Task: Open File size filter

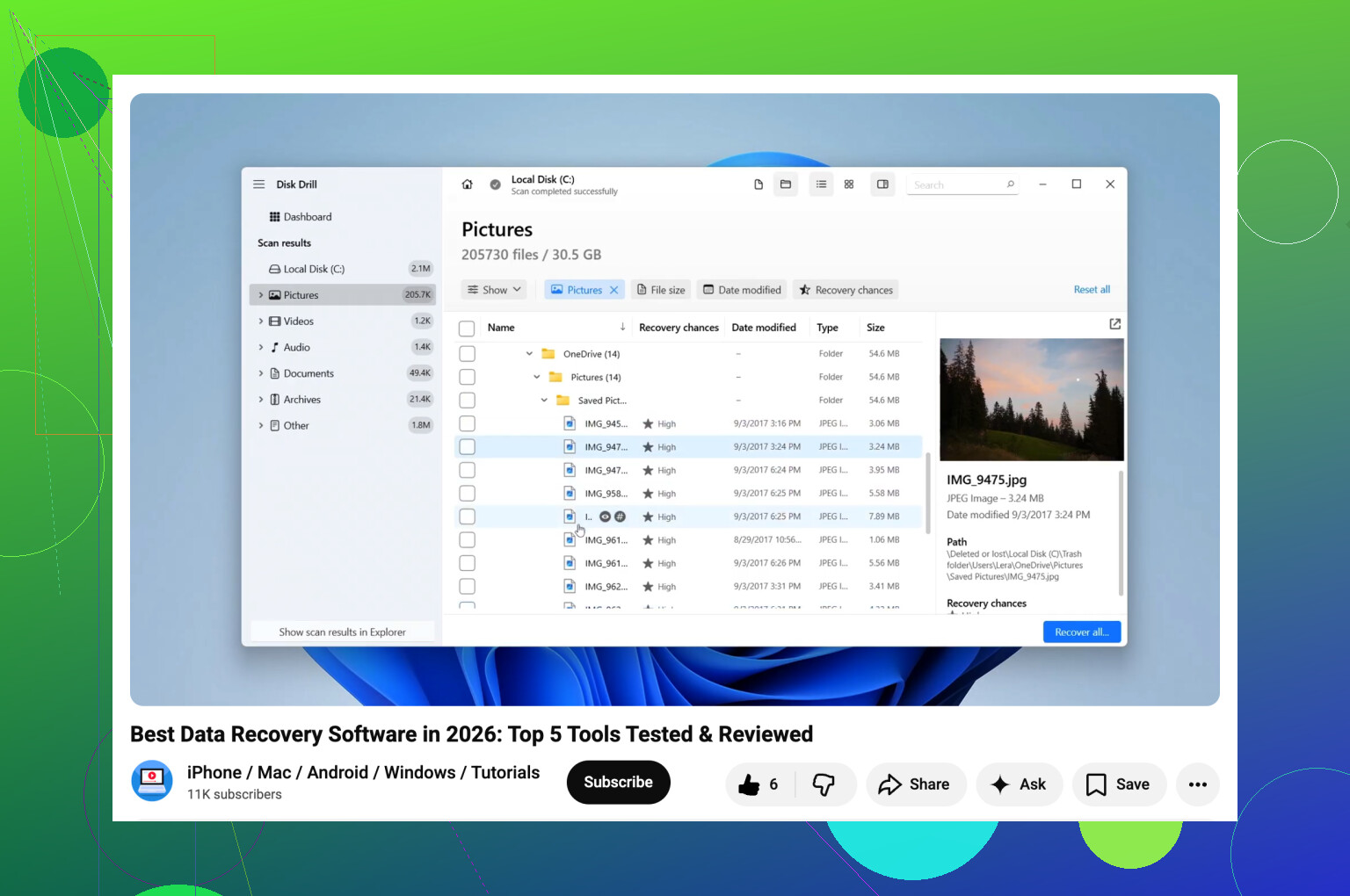Action: [x=661, y=290]
